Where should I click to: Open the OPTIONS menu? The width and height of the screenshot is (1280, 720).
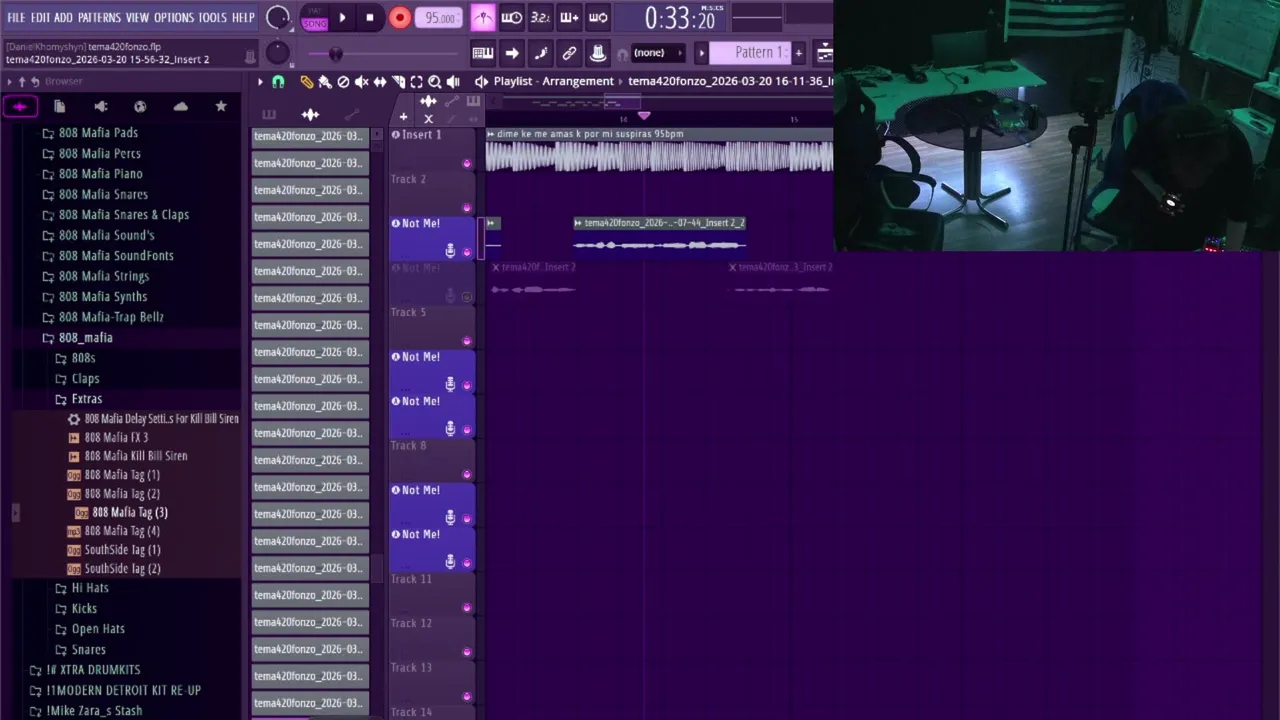point(173,17)
